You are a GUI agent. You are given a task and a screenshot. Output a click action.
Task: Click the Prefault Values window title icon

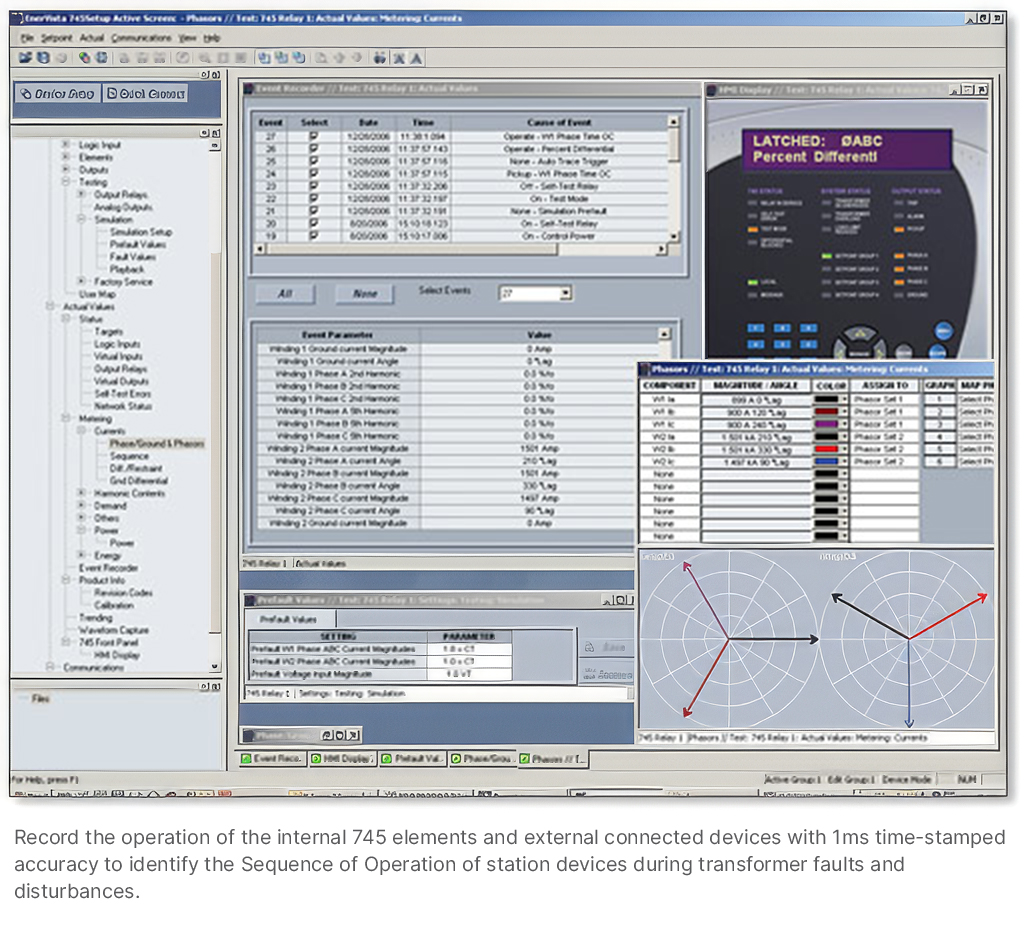[250, 600]
